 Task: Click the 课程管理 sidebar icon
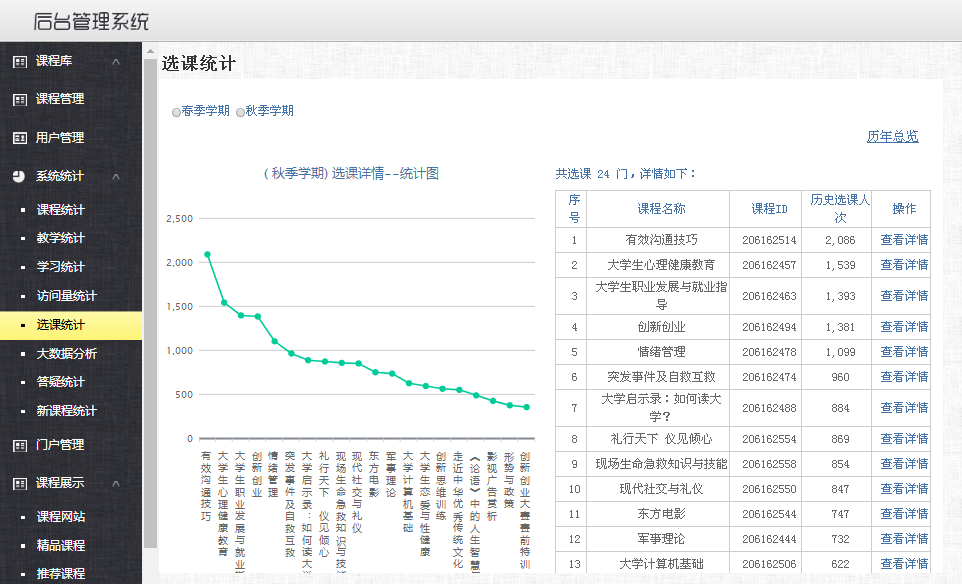(x=19, y=100)
